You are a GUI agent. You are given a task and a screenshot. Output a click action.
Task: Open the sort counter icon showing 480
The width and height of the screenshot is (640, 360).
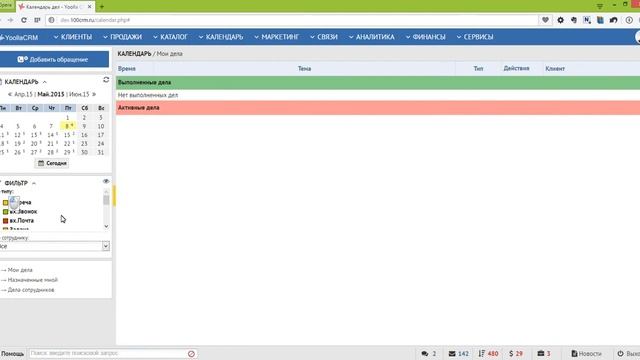pos(489,353)
